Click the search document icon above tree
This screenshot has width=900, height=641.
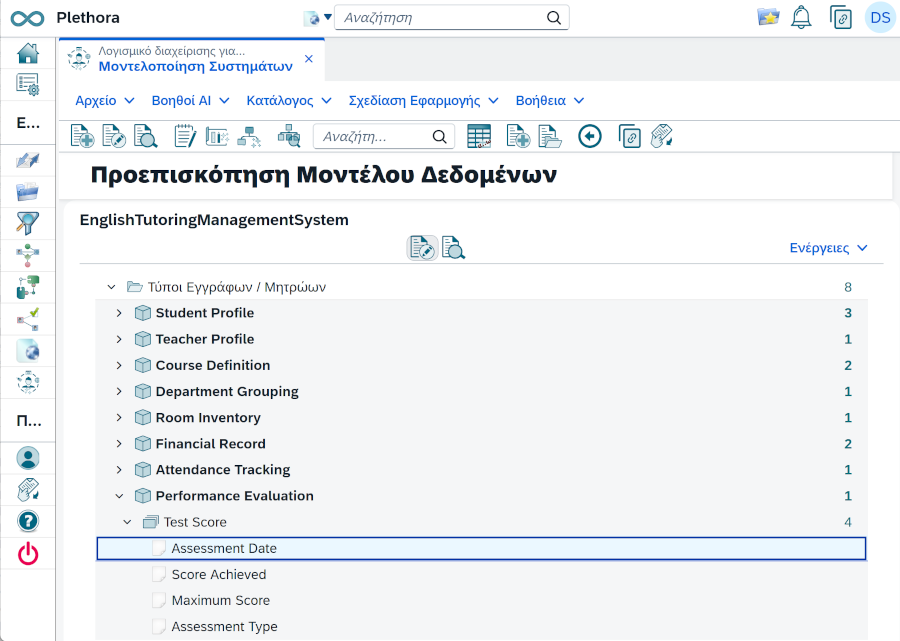[x=453, y=248]
